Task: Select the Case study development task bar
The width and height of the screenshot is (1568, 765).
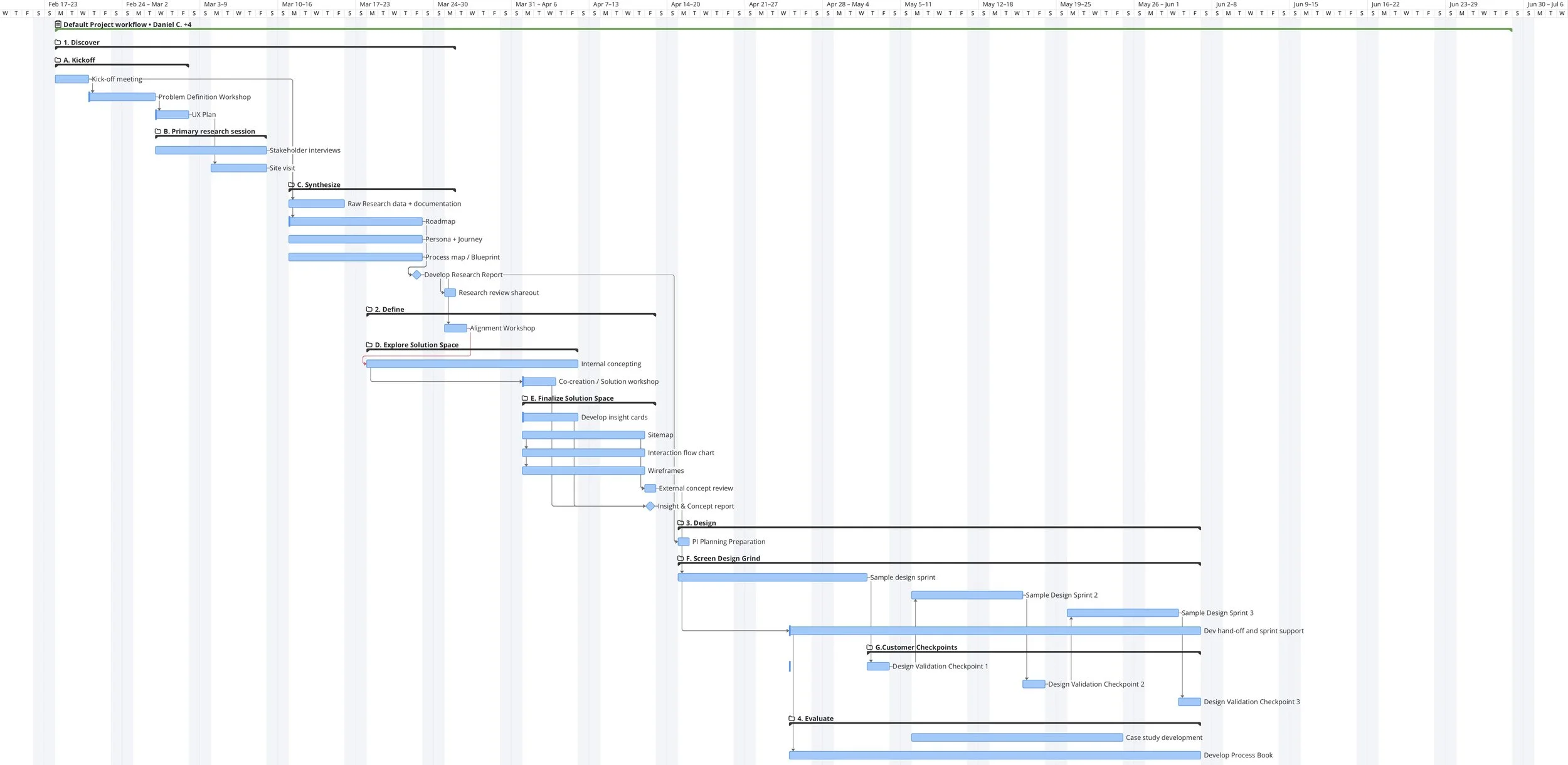Action: [1016, 738]
